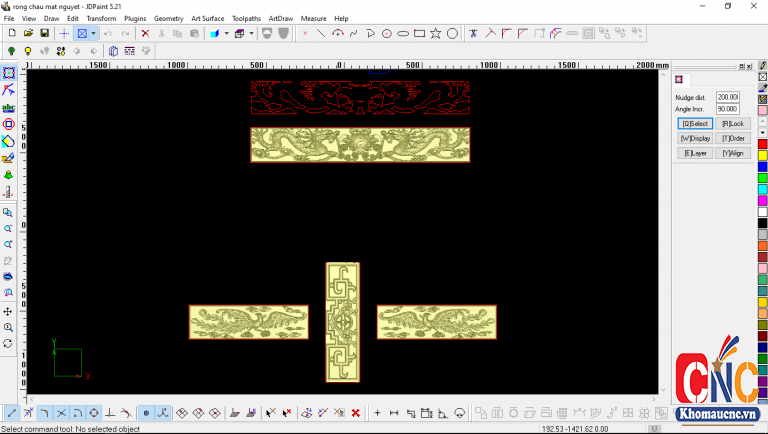Pick the red color swatch in palette
This screenshot has height=434, width=768.
coord(762,144)
